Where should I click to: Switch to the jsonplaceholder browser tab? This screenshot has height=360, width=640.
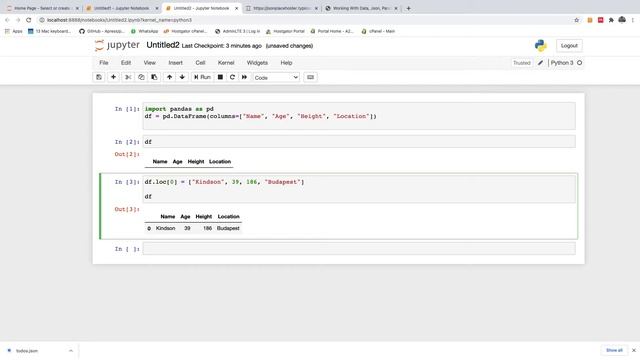coord(281,8)
